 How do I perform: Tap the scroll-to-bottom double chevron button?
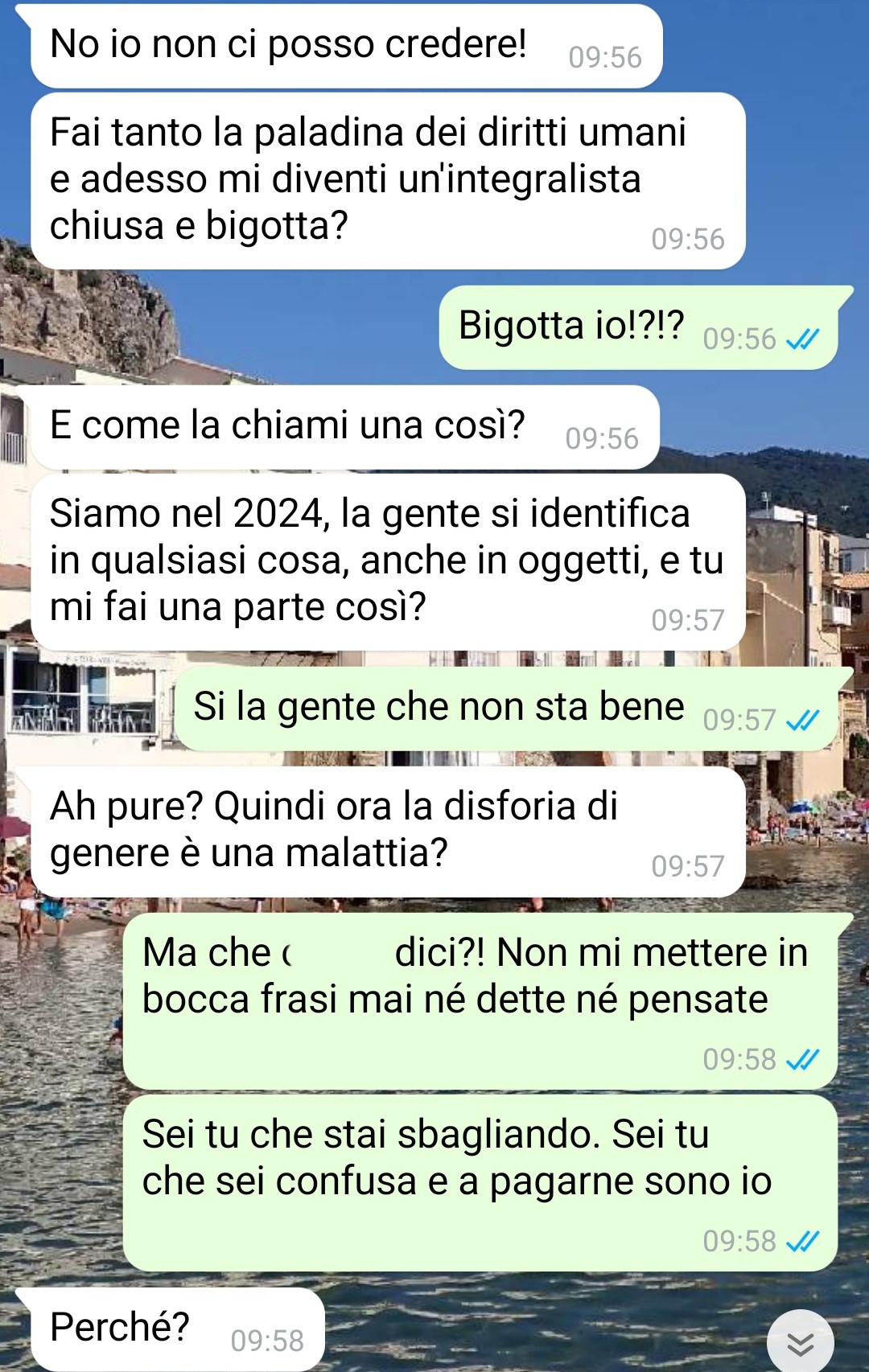pos(801,1342)
